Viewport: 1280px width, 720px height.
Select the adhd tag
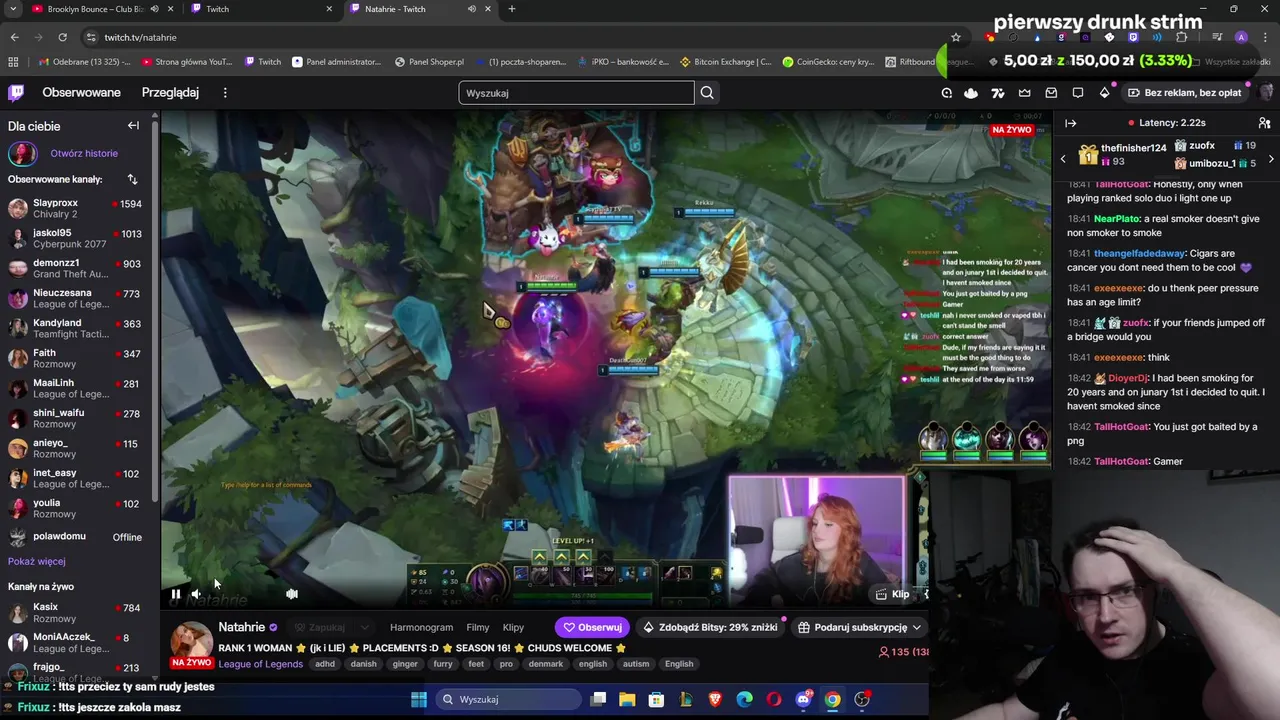click(x=325, y=664)
